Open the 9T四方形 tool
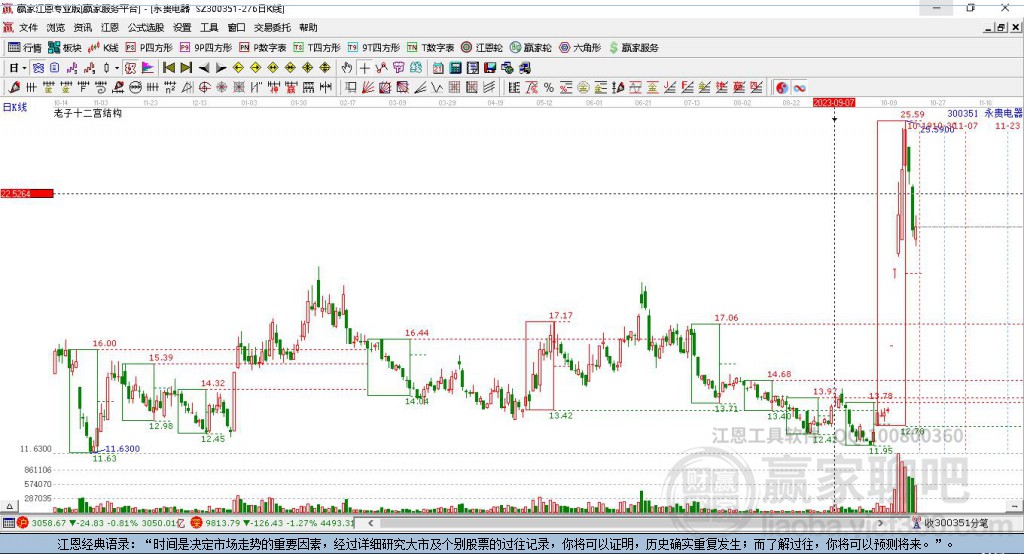The width and height of the screenshot is (1024, 554). (374, 48)
